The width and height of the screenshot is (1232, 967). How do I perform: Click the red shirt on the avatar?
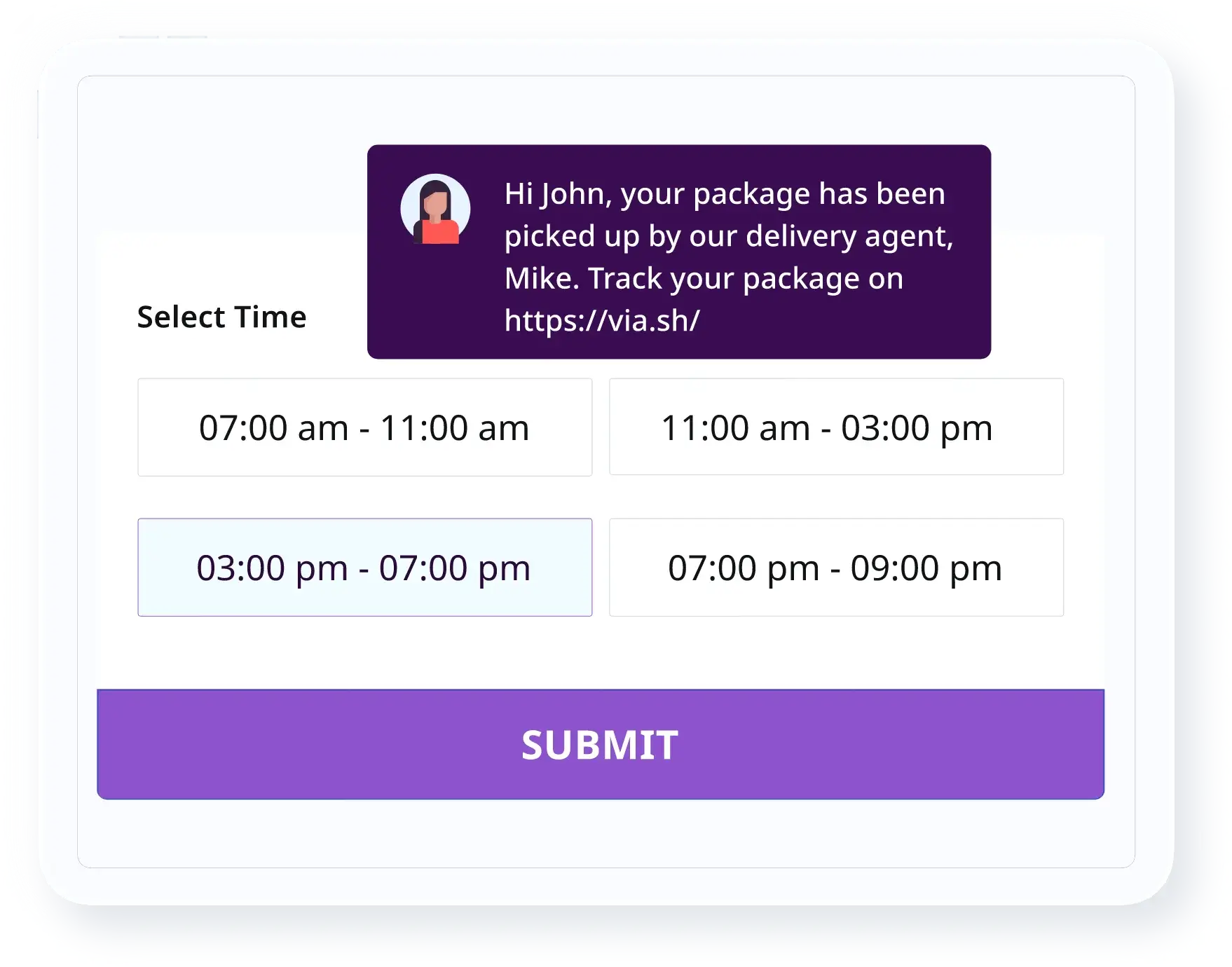click(440, 233)
